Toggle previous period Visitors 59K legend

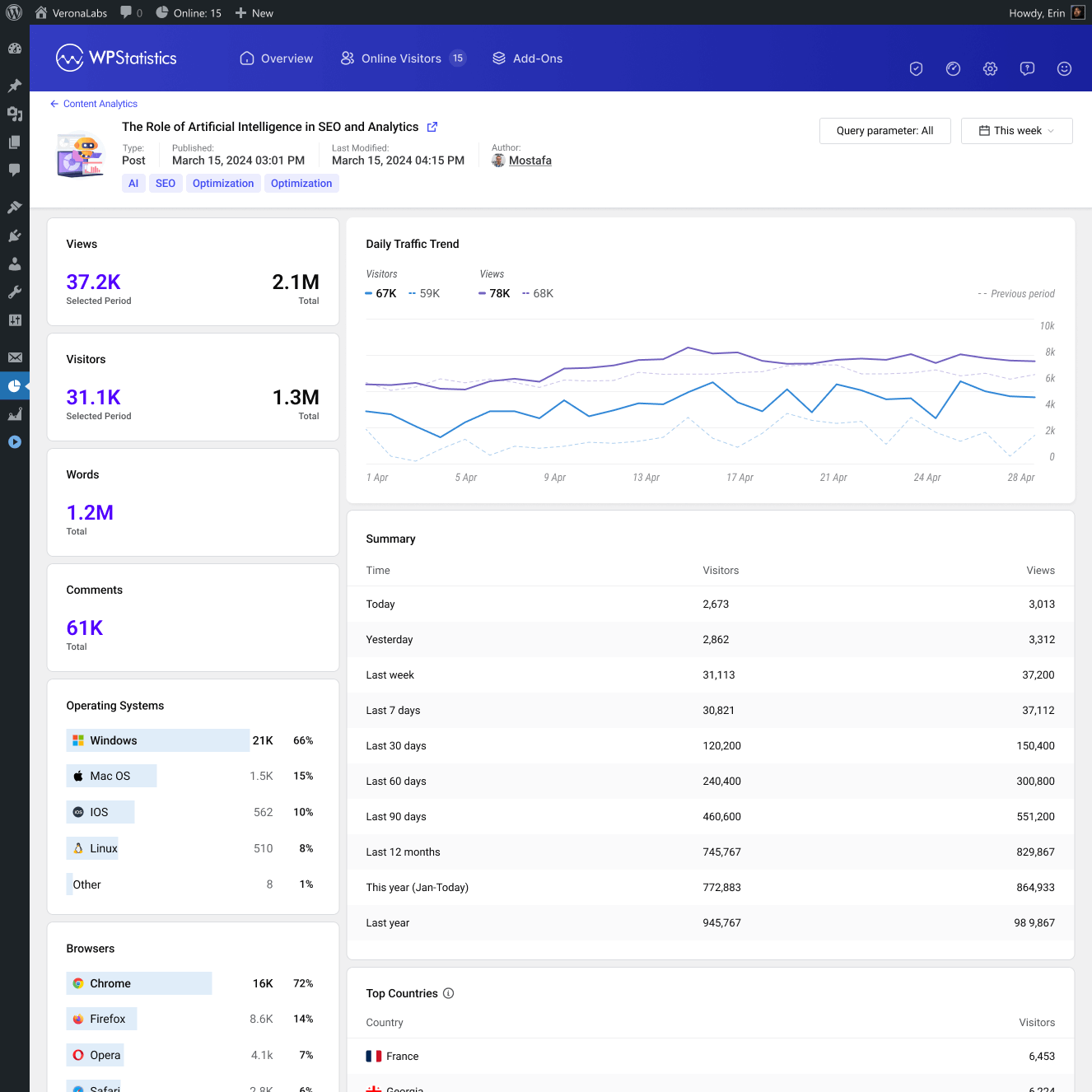tap(425, 293)
